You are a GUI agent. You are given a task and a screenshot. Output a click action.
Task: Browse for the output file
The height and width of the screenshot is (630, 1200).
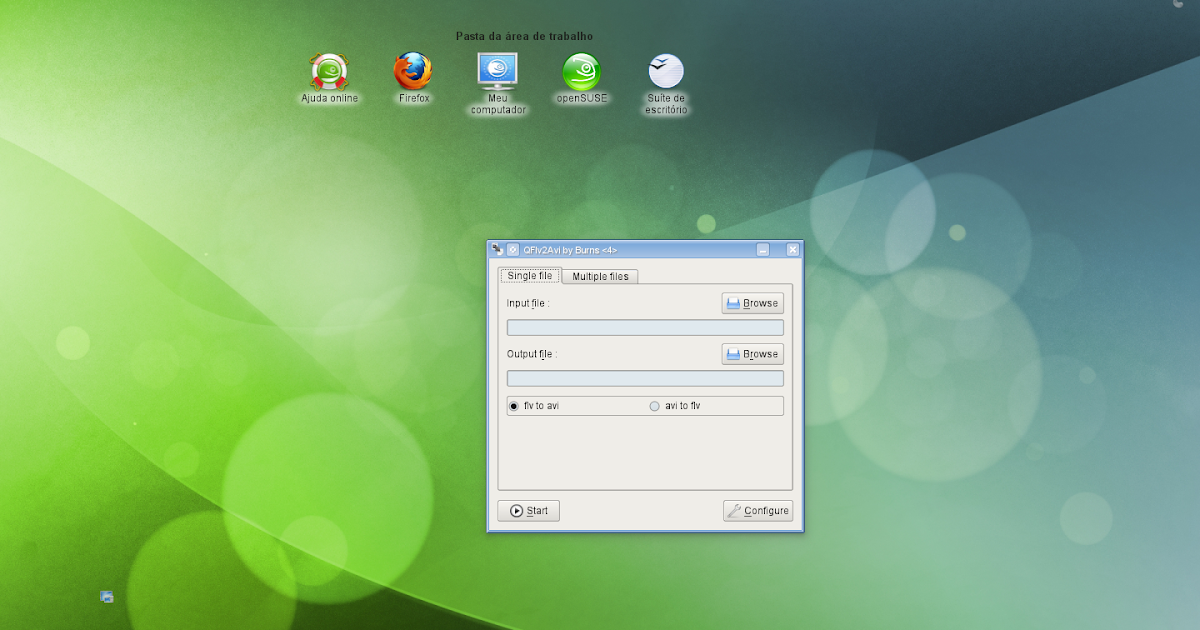(x=753, y=354)
